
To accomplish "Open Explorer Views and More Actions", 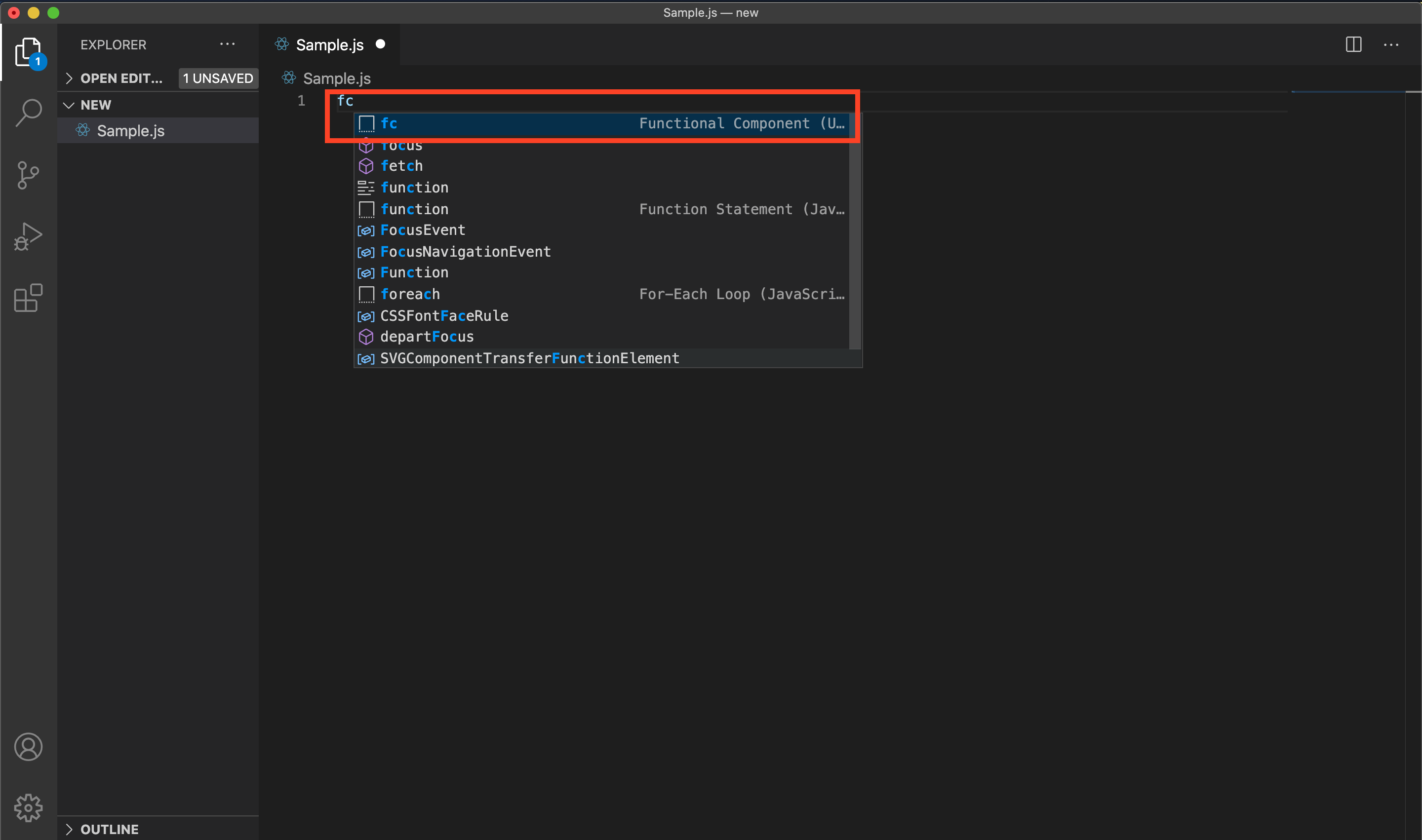I will [x=227, y=45].
